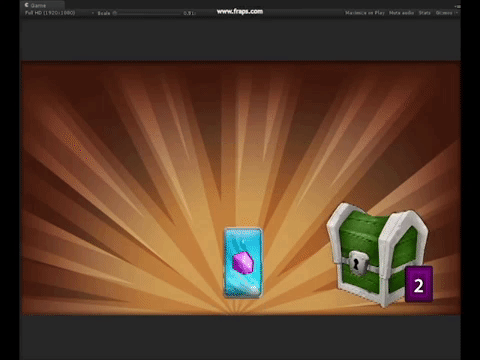Toggle Mute audio

pos(401,13)
